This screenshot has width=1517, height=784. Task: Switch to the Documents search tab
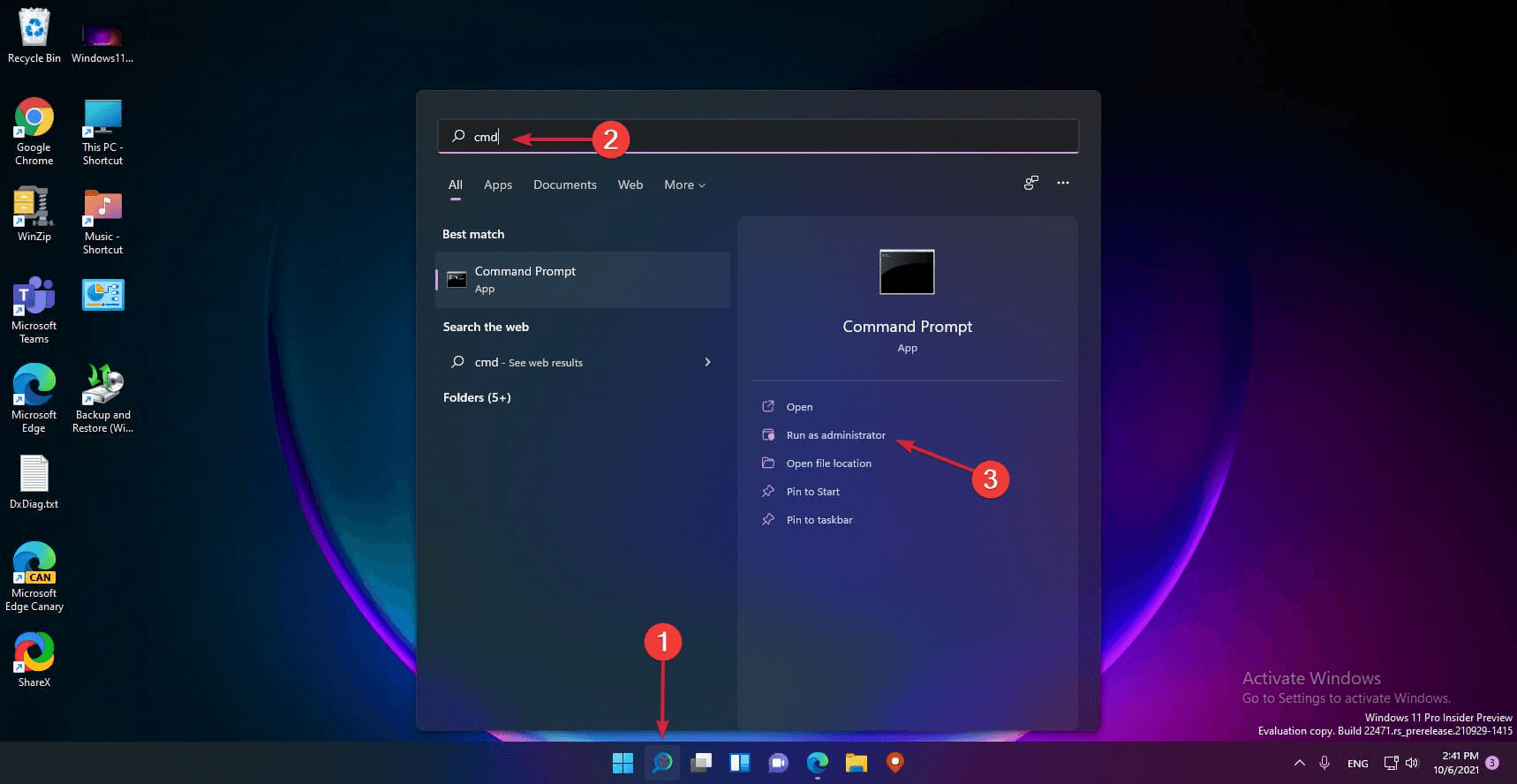[x=565, y=185]
